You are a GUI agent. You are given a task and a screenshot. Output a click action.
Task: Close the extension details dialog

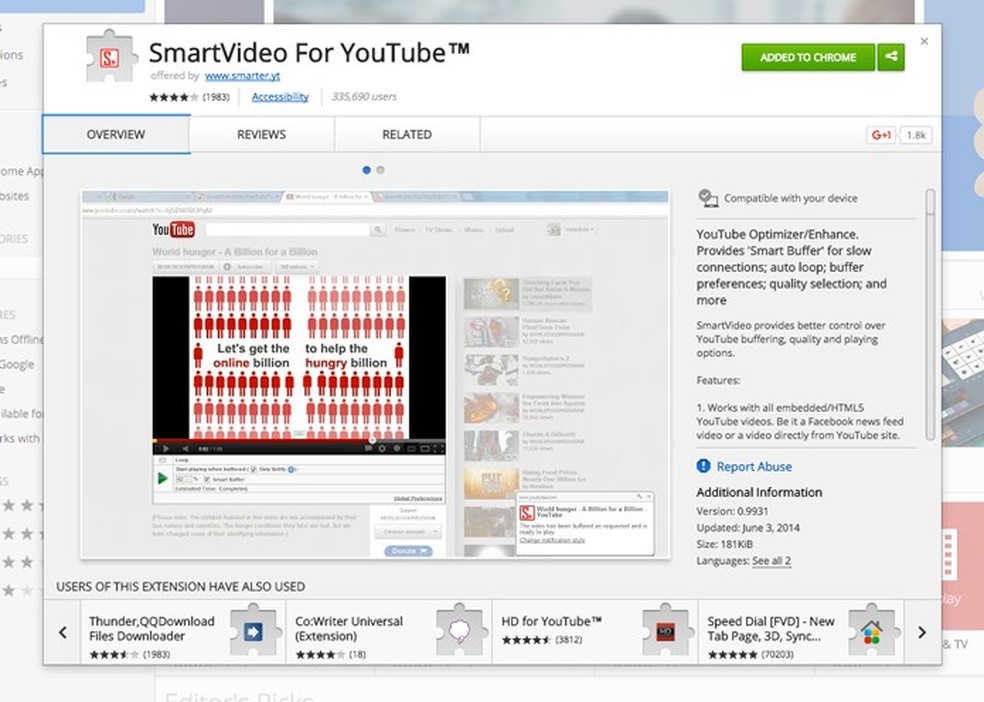924,41
